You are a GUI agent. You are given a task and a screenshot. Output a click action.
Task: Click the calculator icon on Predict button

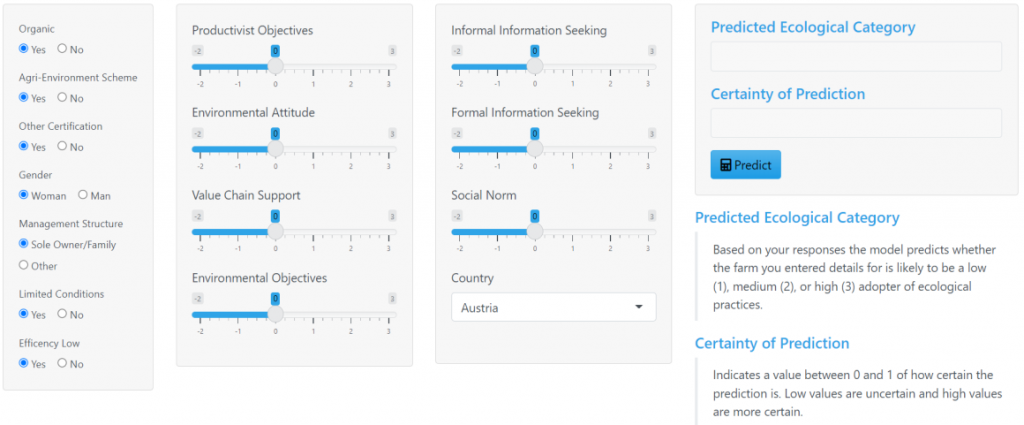(726, 165)
